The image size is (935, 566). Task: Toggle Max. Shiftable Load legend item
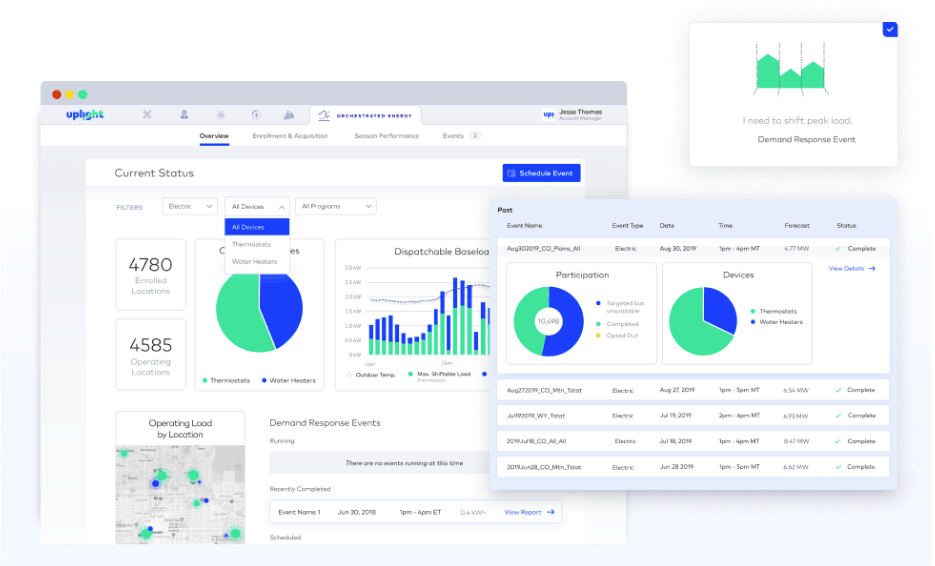439,374
